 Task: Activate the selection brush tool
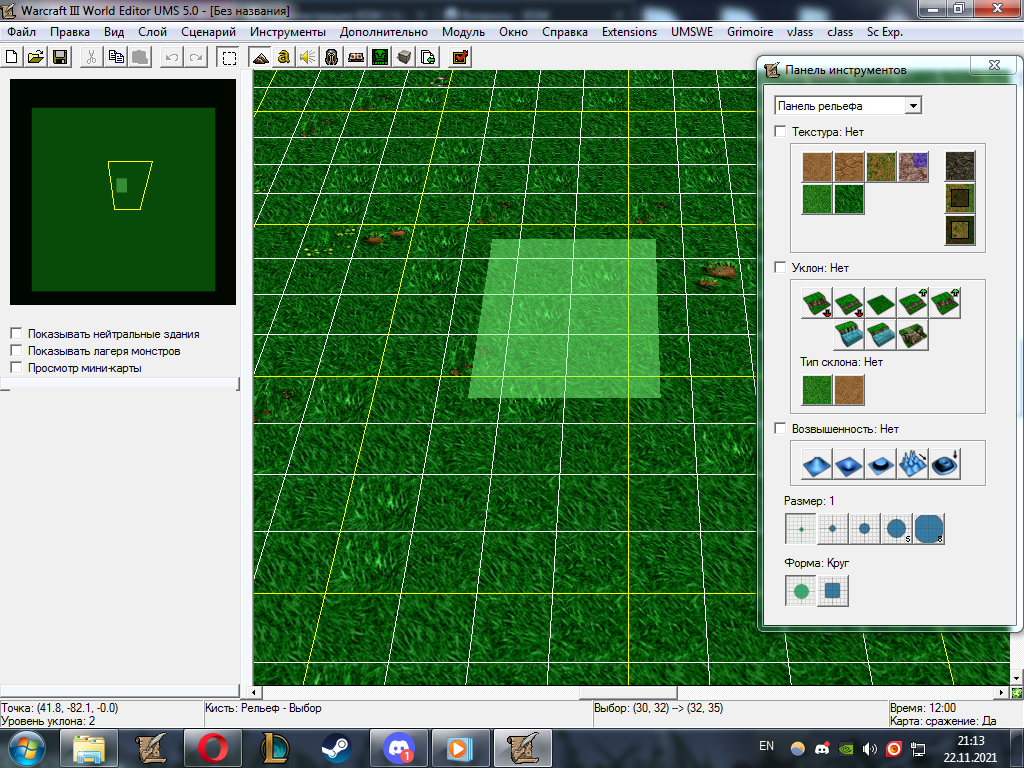click(x=229, y=57)
